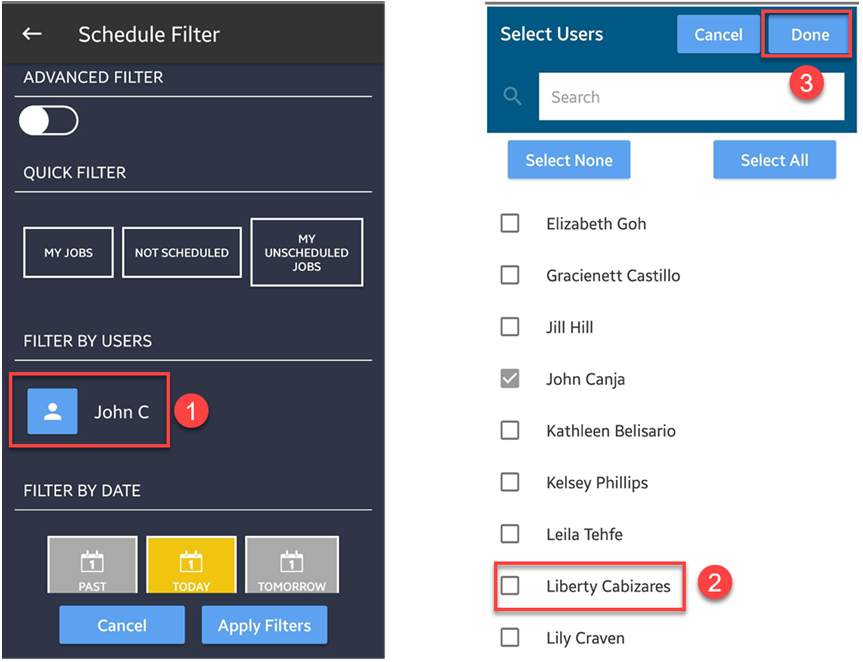Select the Tomorrow calendar date filter
This screenshot has width=863, height=662.
click(291, 566)
